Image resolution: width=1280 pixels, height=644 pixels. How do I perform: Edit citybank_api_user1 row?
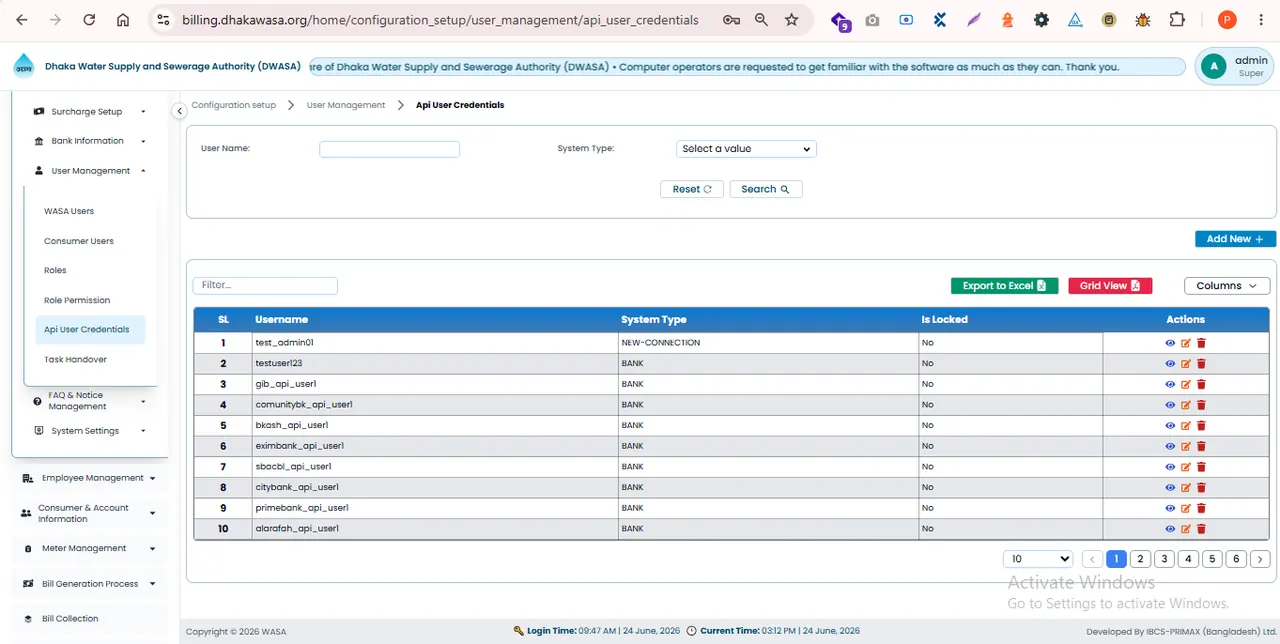tap(1186, 488)
